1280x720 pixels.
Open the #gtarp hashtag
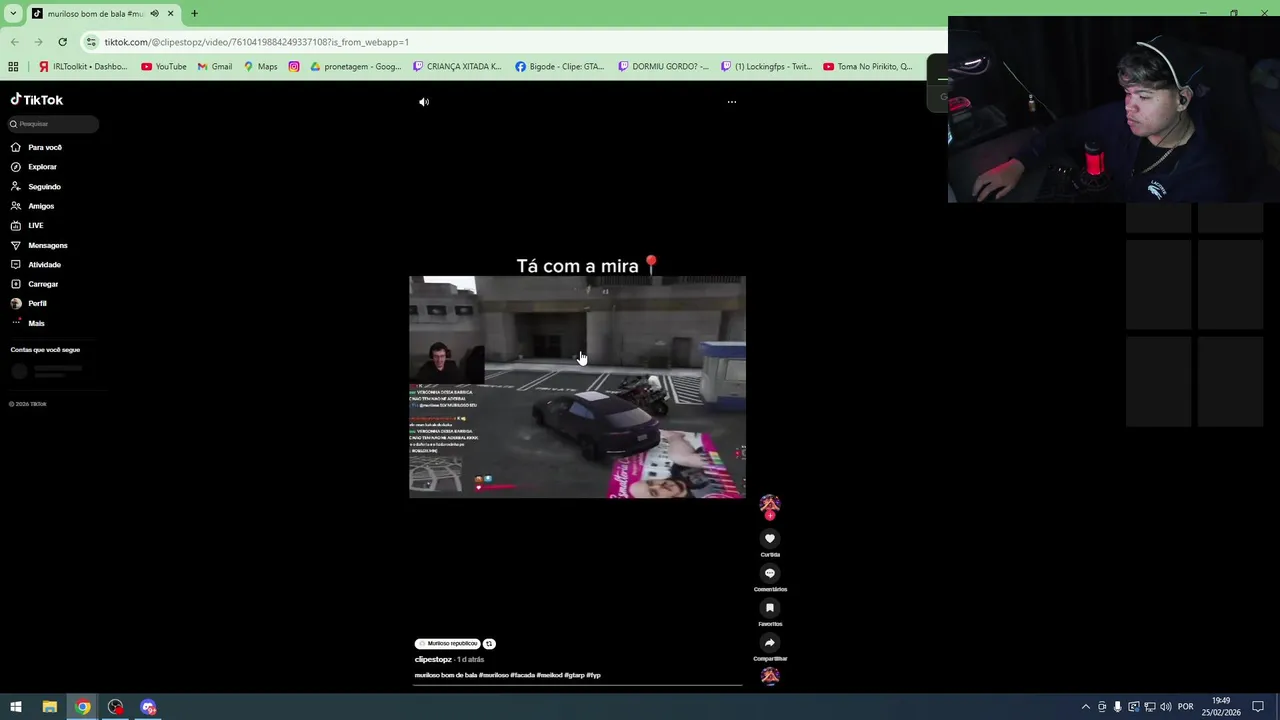[x=574, y=676]
